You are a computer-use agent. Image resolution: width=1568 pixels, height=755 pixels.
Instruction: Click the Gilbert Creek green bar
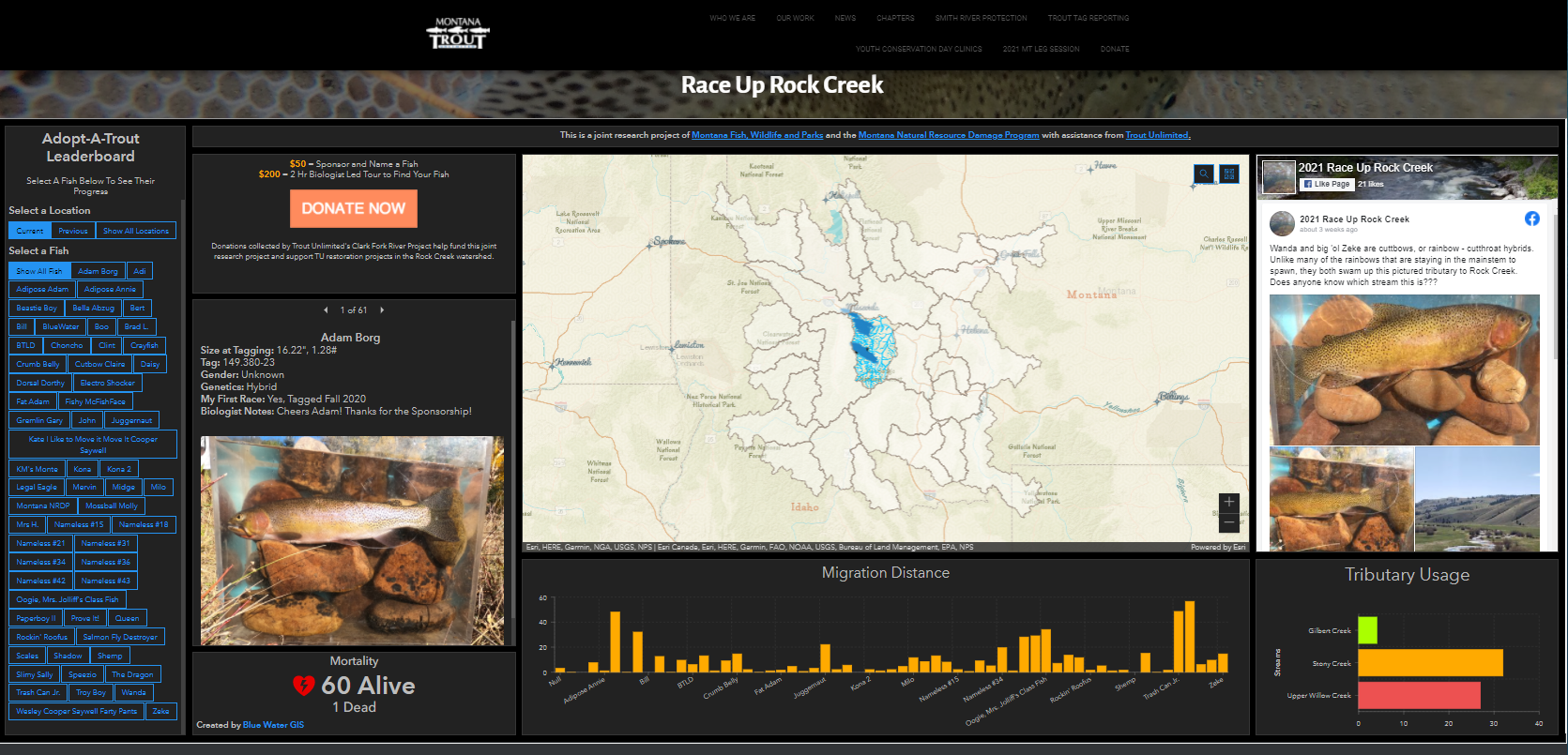[x=1367, y=630]
